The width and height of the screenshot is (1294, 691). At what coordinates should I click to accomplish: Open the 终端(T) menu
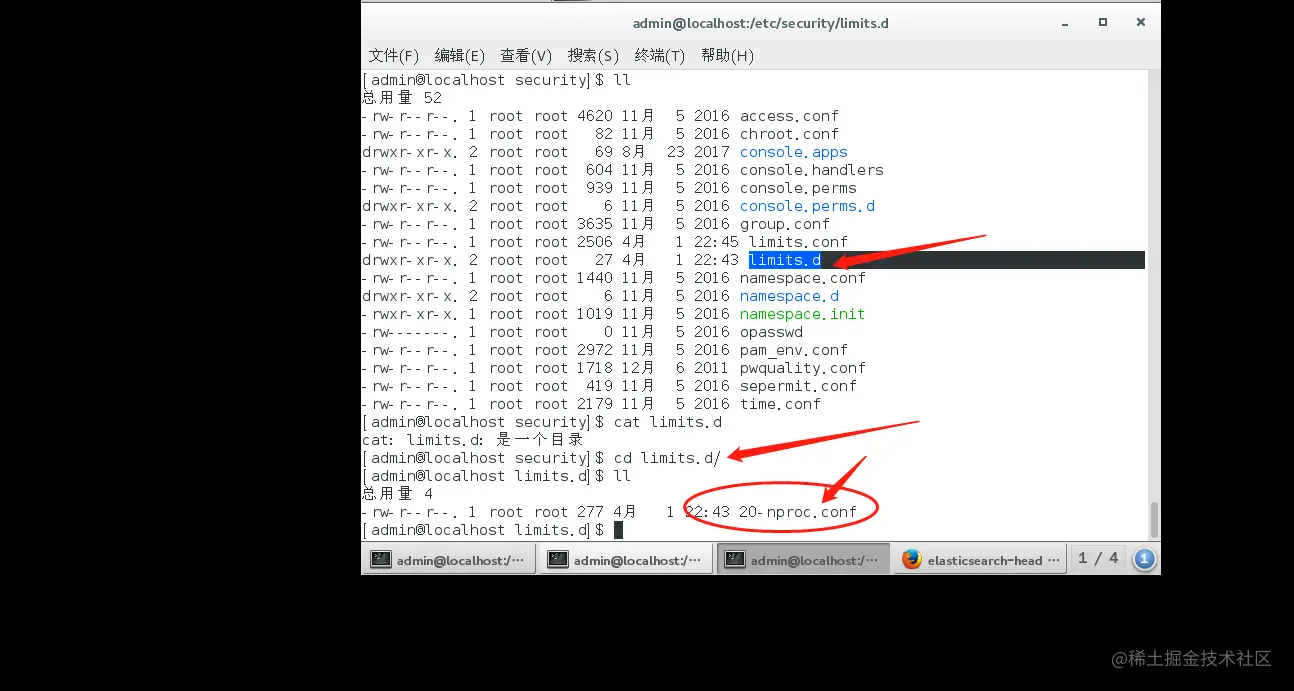660,56
